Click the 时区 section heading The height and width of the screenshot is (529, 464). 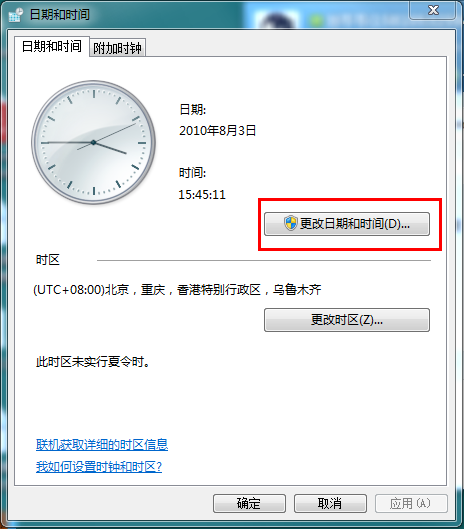click(48, 260)
